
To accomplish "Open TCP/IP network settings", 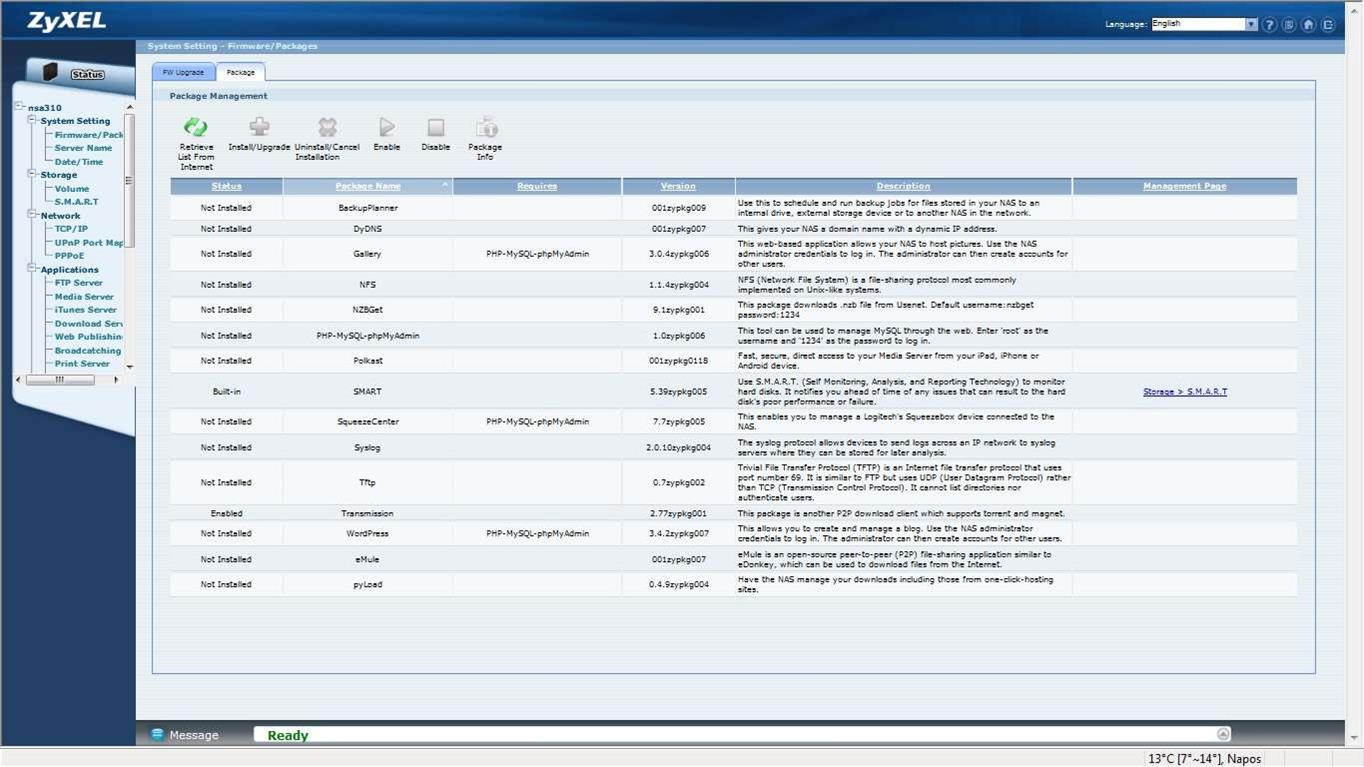I will point(71,229).
